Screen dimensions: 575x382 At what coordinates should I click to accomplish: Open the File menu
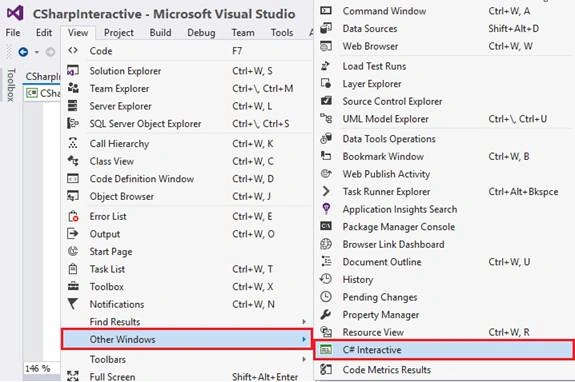13,33
